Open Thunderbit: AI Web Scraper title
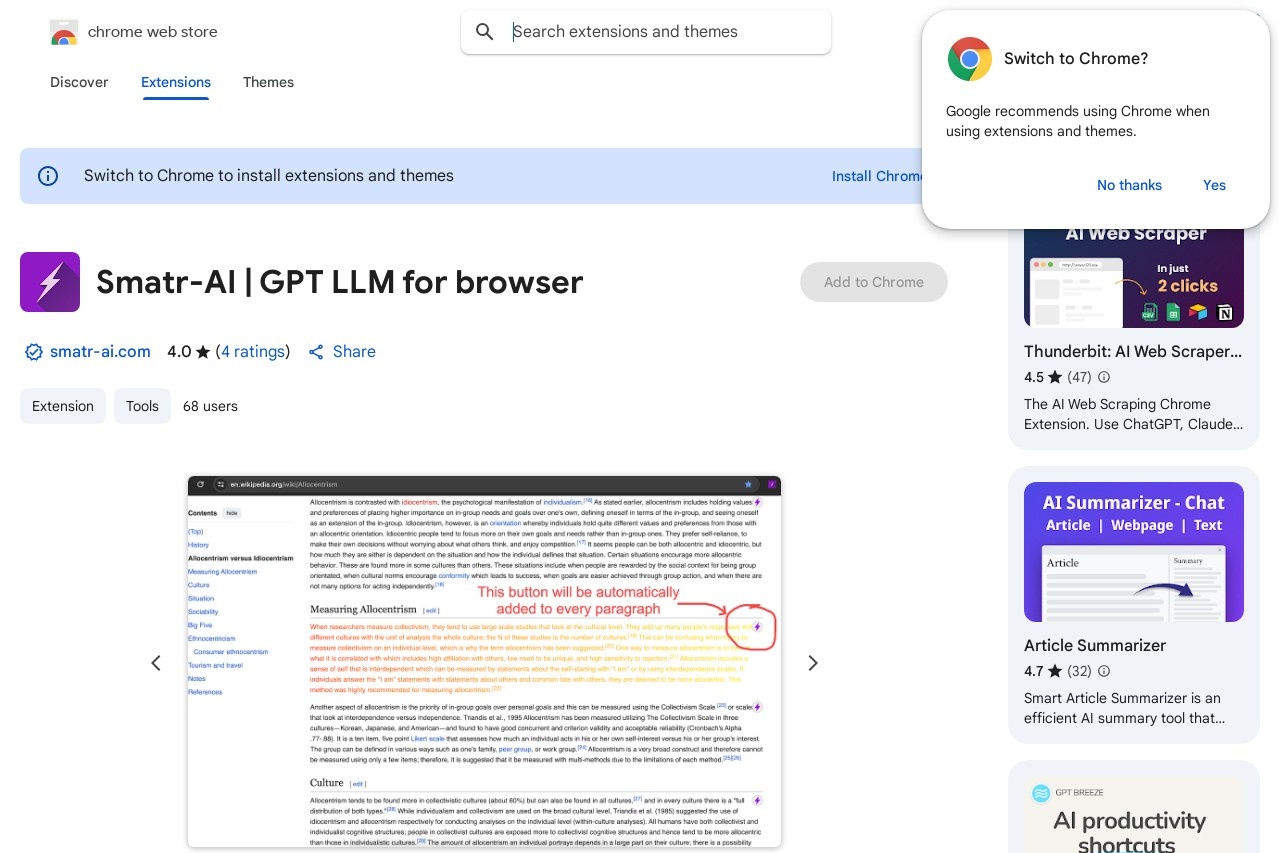This screenshot has width=1280, height=853. click(1133, 352)
